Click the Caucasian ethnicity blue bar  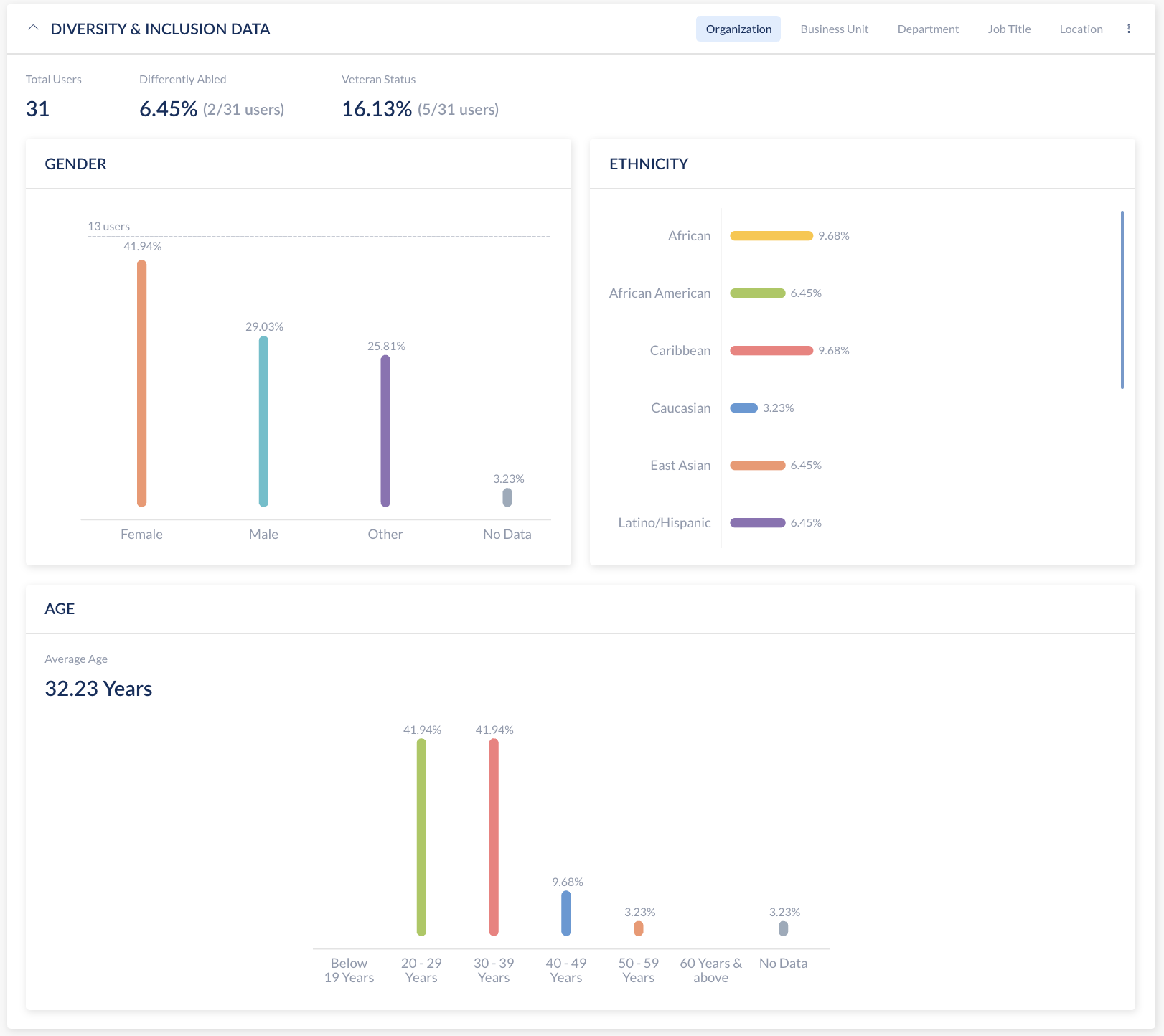[743, 408]
